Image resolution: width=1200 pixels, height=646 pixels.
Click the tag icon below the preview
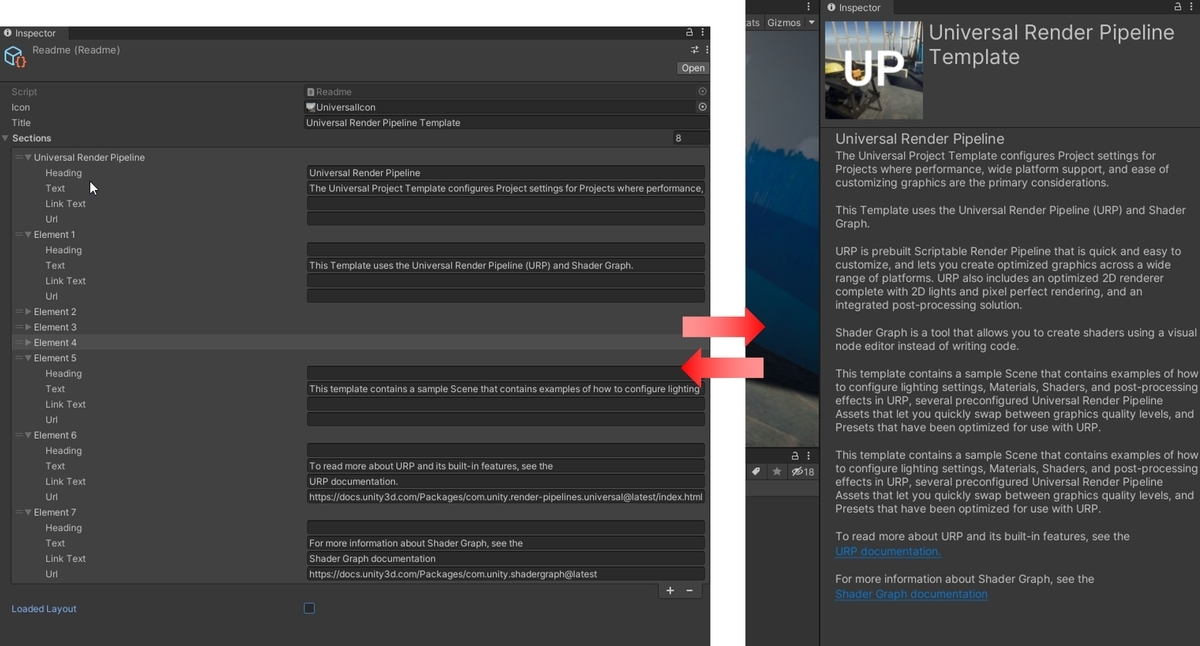756,471
